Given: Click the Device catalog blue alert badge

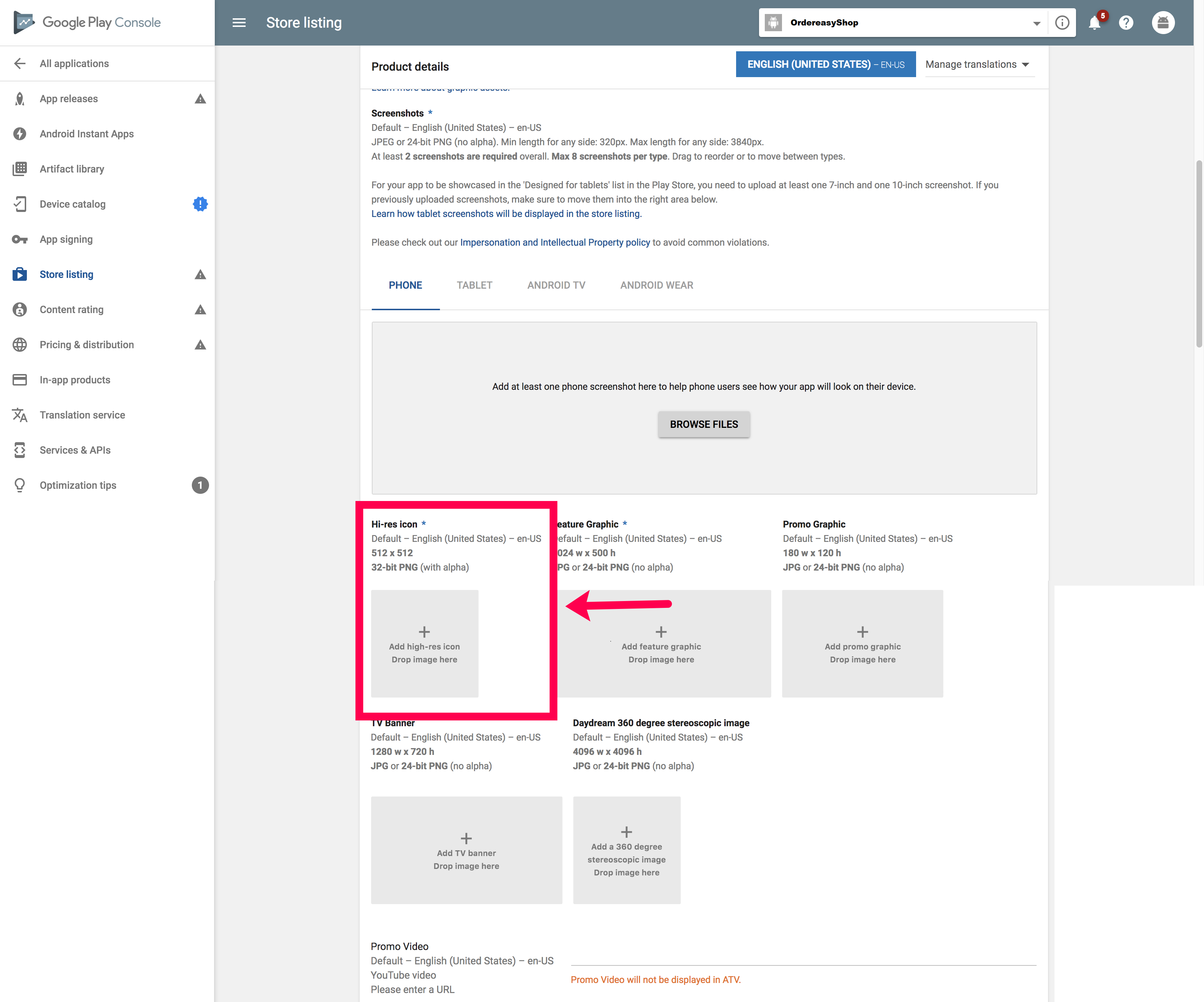Looking at the screenshot, I should [x=200, y=204].
